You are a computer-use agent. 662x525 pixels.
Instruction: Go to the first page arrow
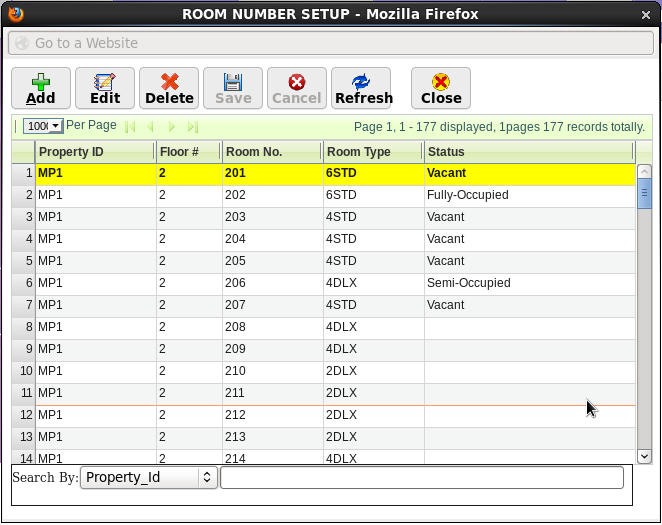130,127
